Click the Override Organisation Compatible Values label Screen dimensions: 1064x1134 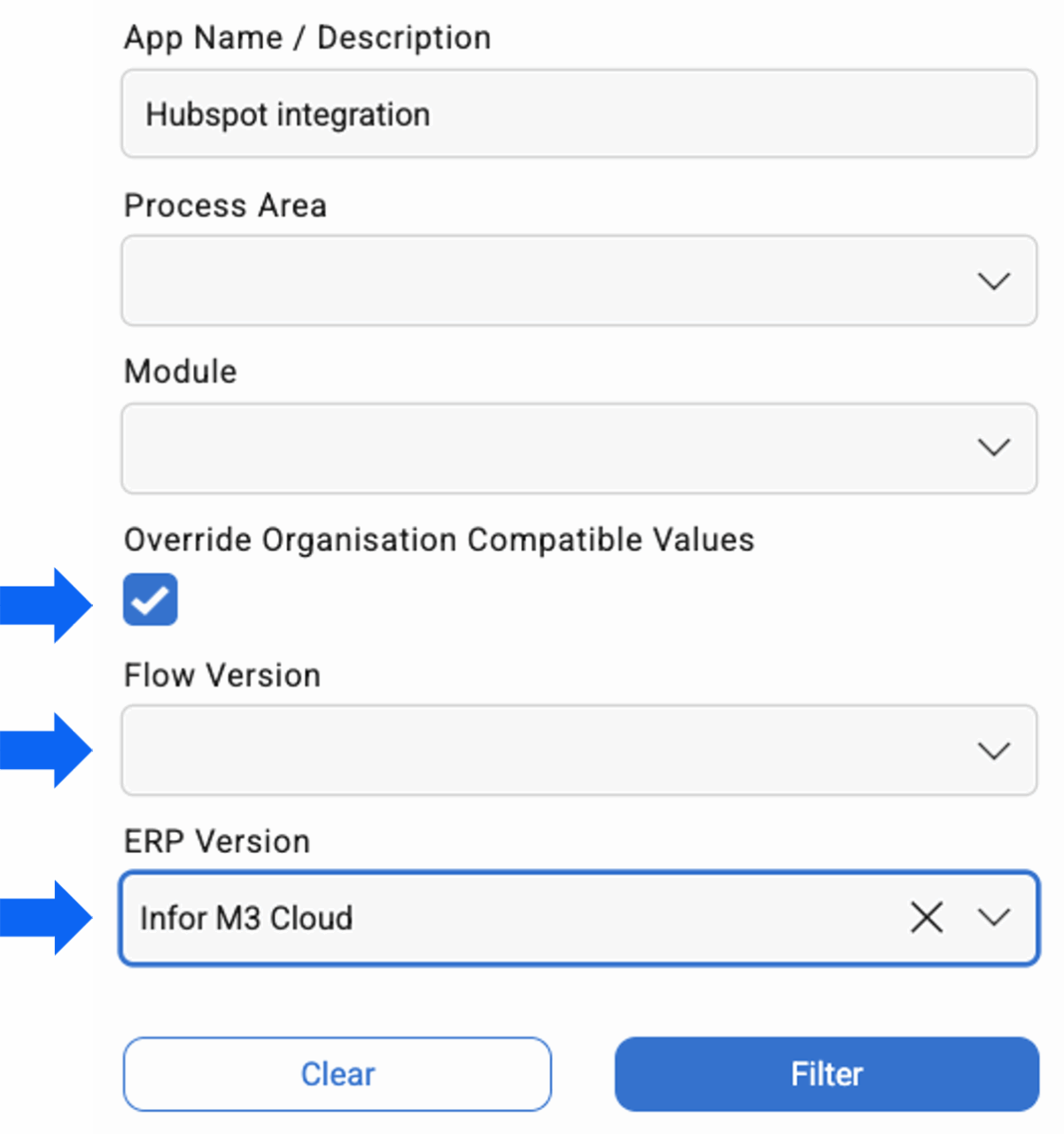click(x=439, y=540)
